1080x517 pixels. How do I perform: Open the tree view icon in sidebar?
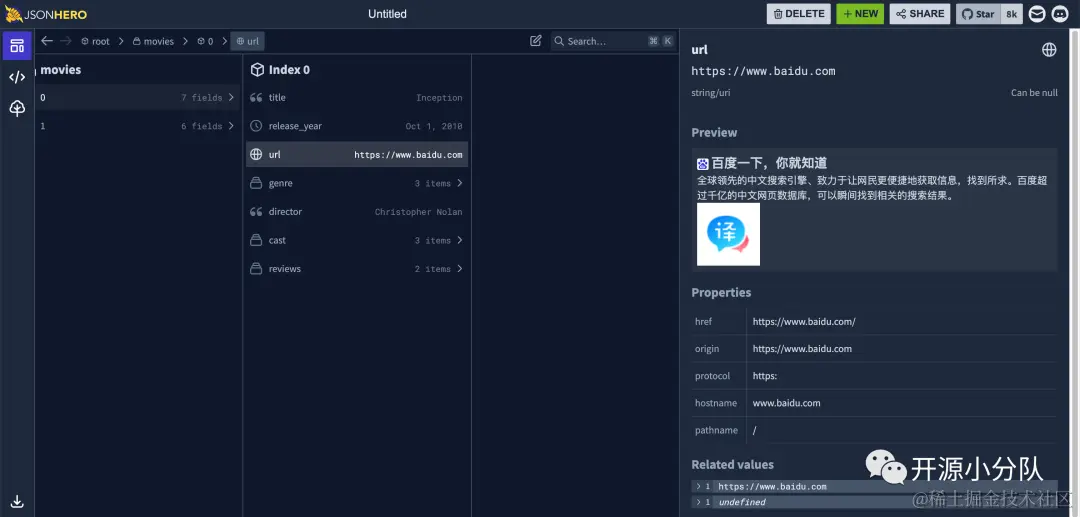click(17, 108)
